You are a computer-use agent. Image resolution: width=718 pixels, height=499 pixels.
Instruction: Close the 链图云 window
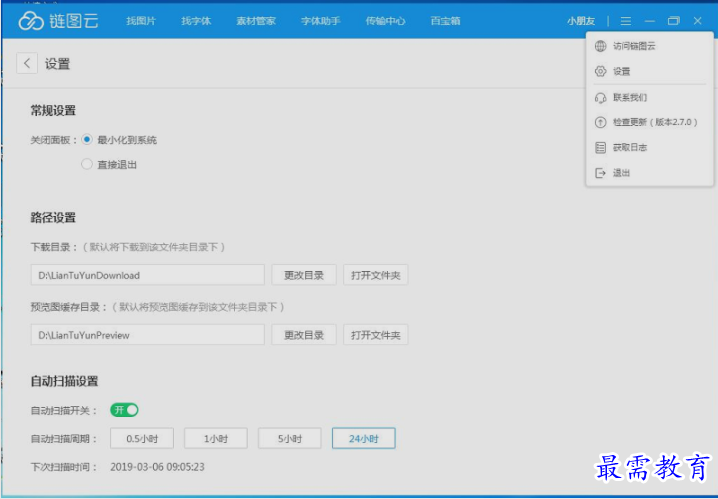(697, 21)
